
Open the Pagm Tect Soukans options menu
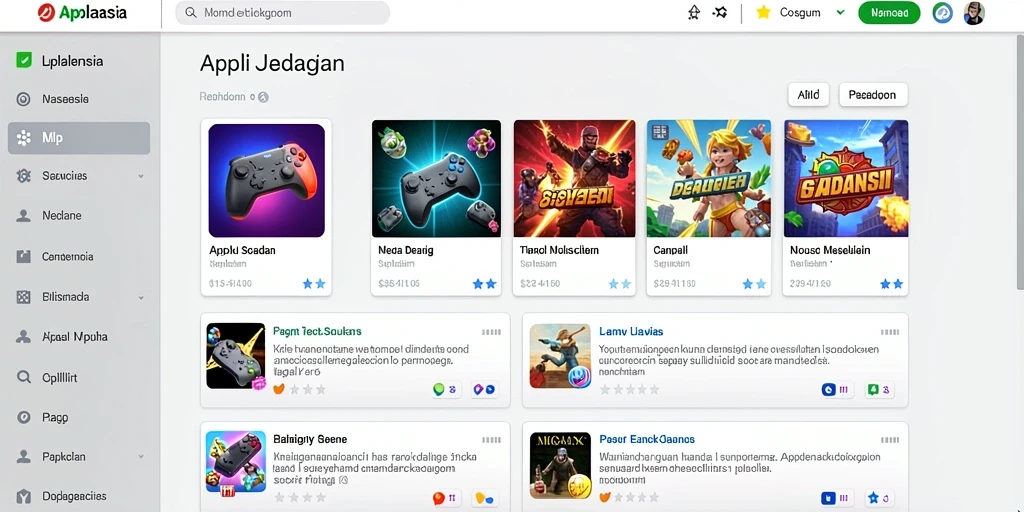(x=492, y=332)
